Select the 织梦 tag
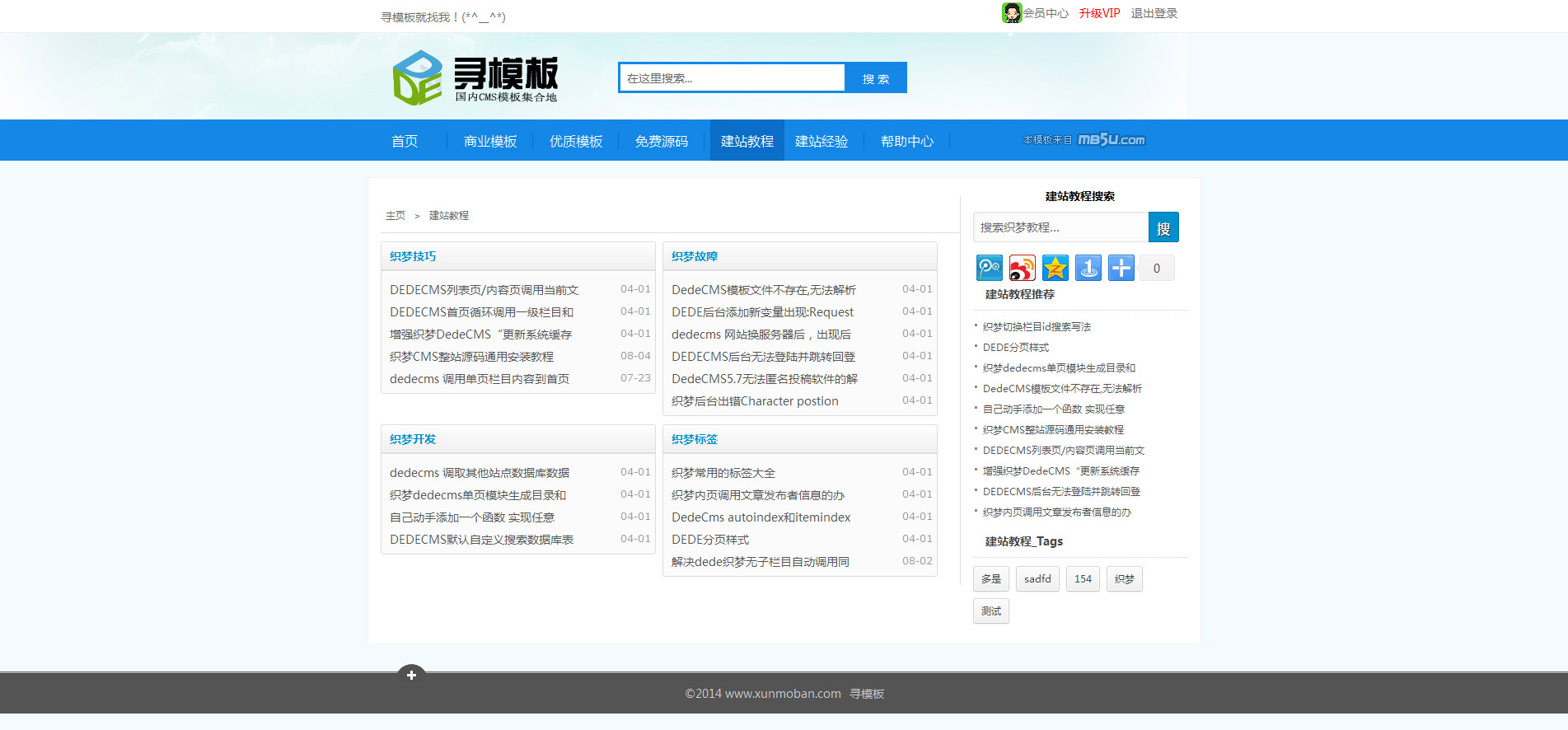 pyautogui.click(x=1124, y=579)
